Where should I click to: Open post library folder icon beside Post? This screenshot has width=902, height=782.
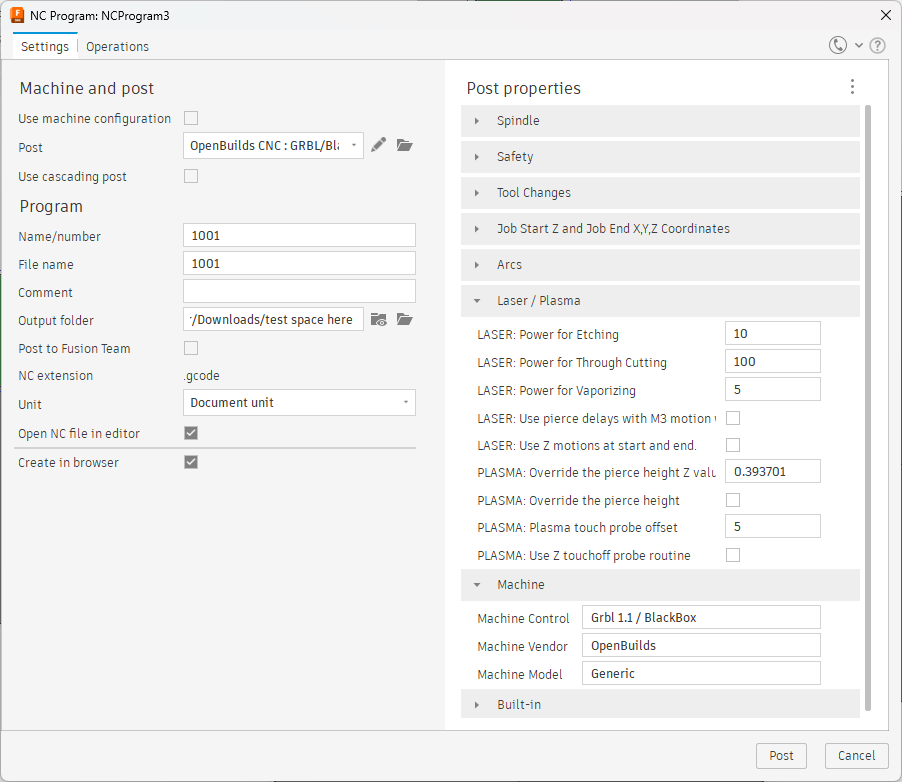tap(404, 145)
